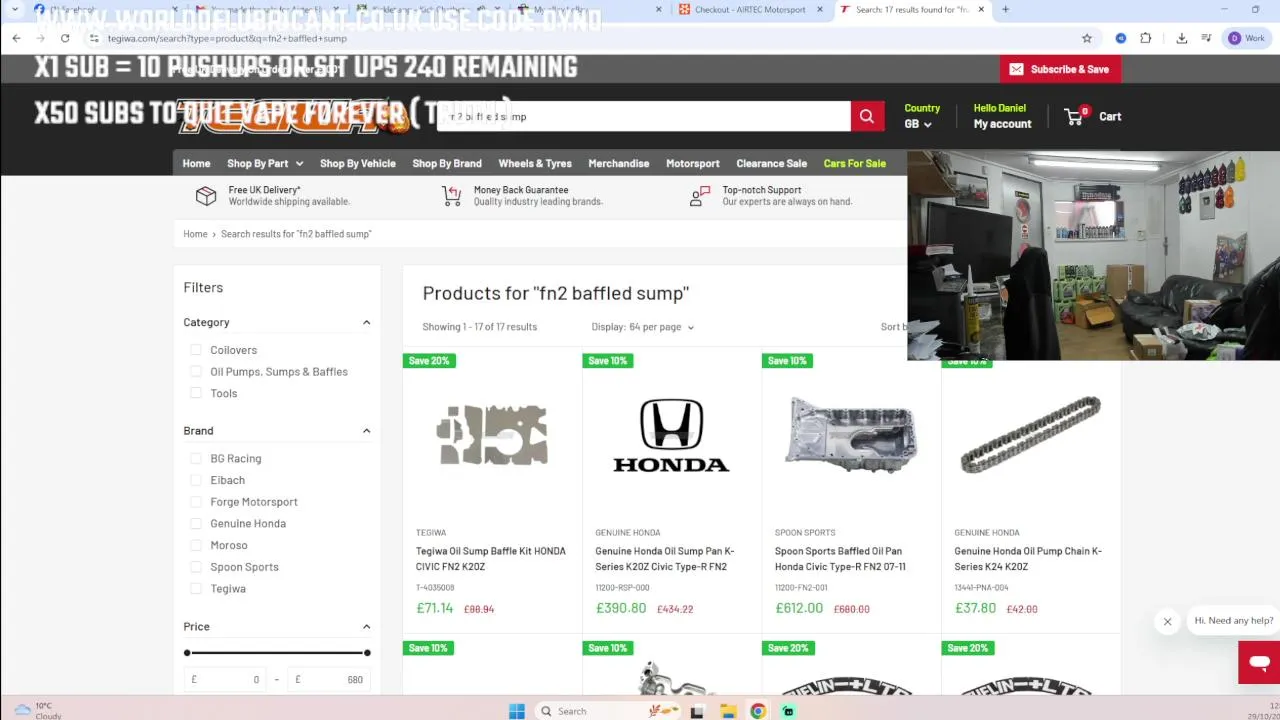Open the weather widget on the taskbar

point(38,710)
